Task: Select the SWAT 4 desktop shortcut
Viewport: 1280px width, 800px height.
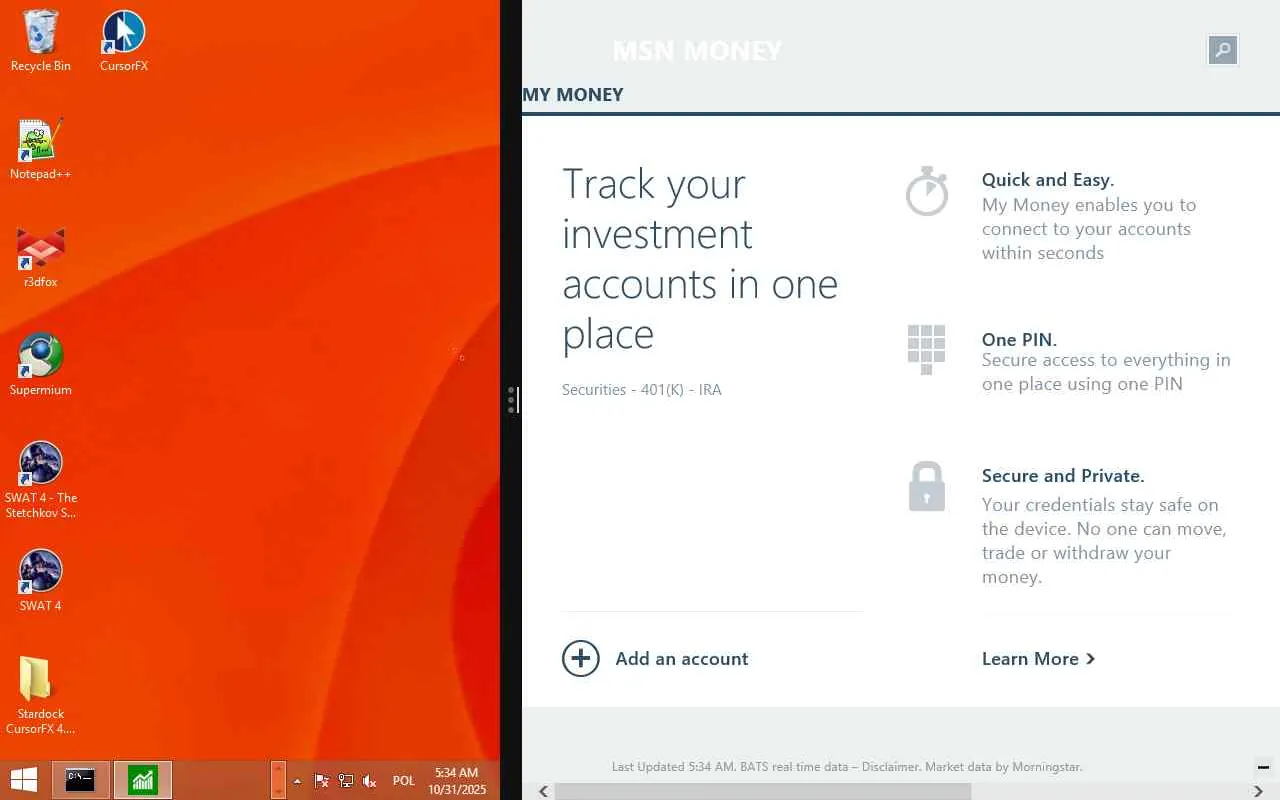Action: pyautogui.click(x=41, y=581)
